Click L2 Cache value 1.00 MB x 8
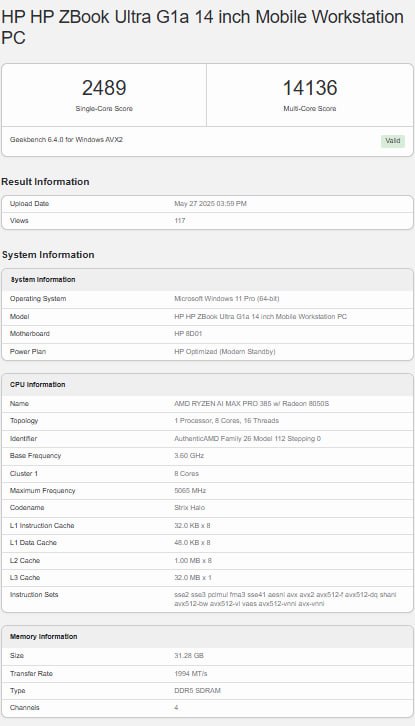The width and height of the screenshot is (415, 726). (x=193, y=561)
